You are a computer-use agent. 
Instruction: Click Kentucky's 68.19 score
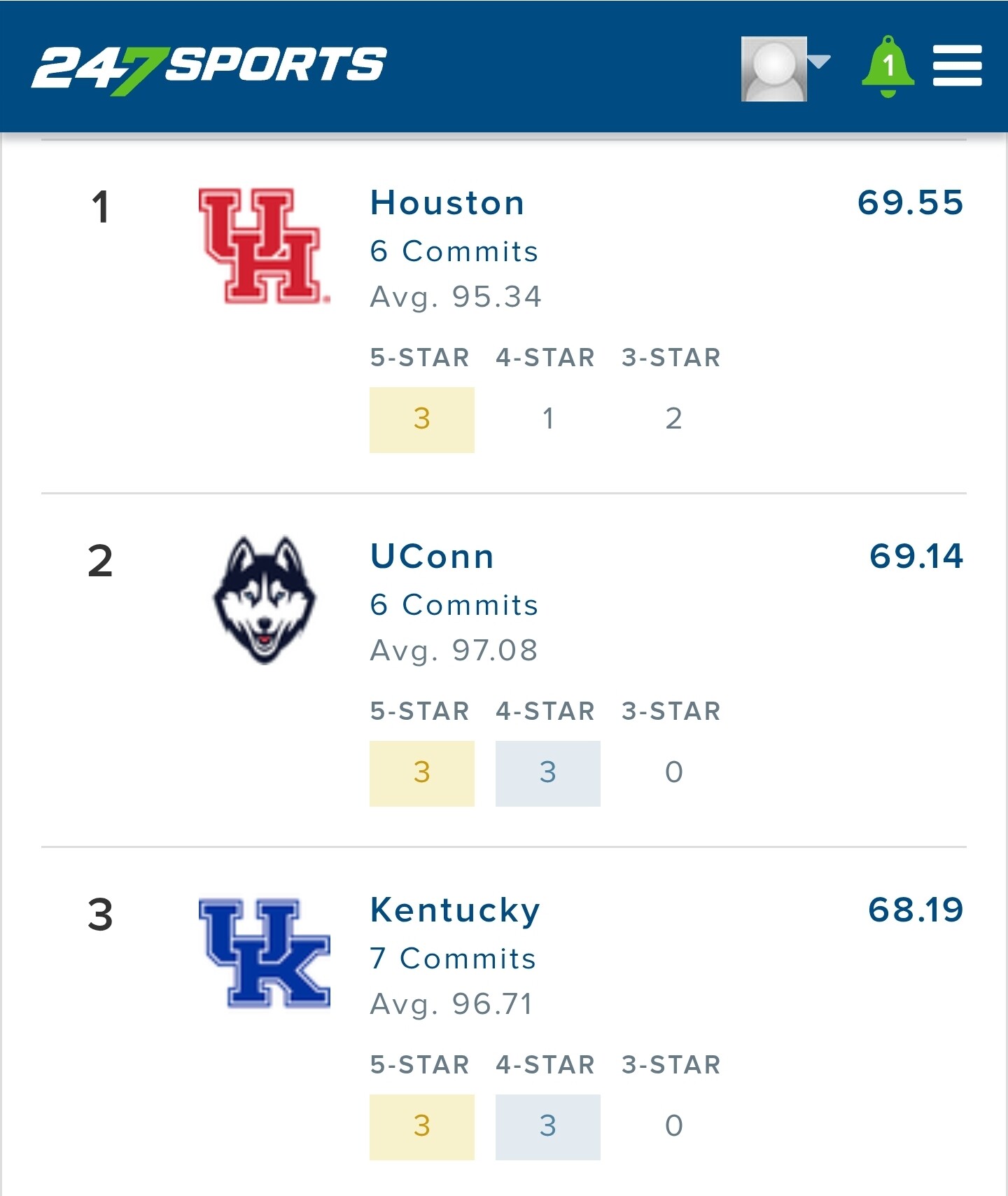tap(916, 910)
